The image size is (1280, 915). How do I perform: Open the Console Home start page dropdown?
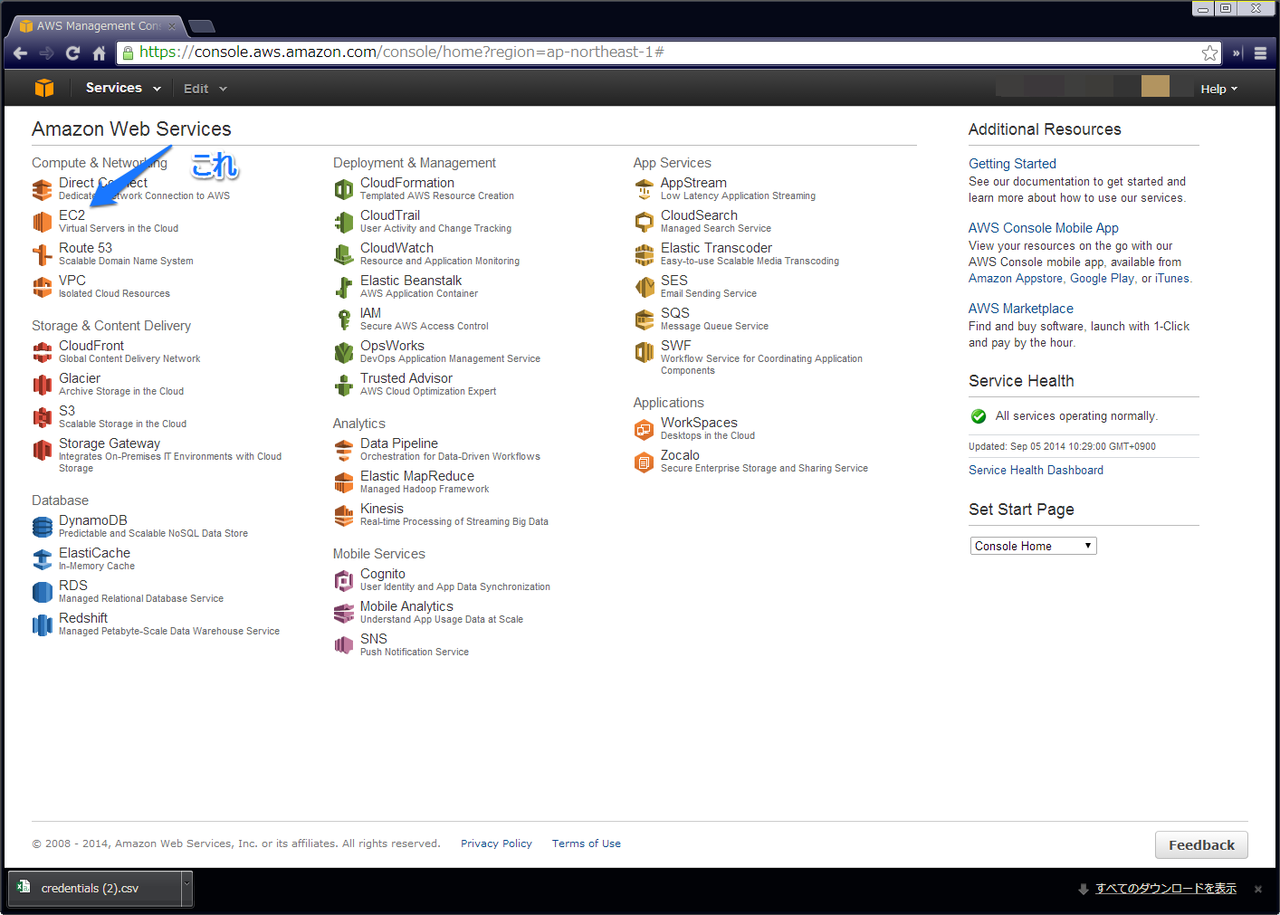(1033, 546)
